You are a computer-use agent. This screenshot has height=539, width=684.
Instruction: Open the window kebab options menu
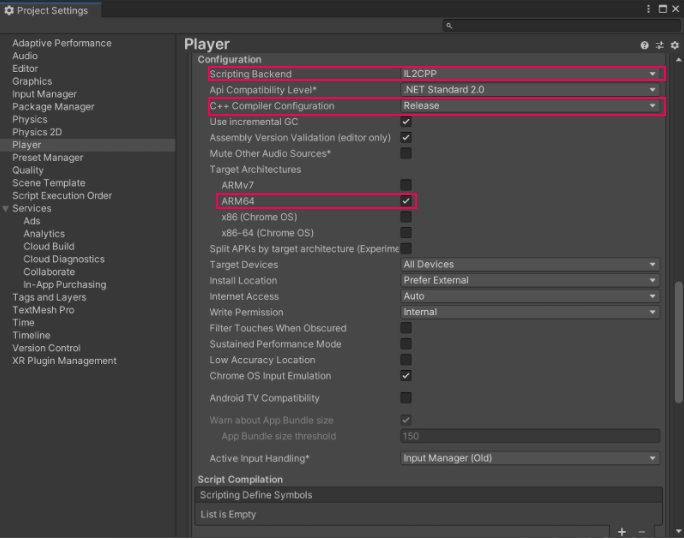coord(650,9)
